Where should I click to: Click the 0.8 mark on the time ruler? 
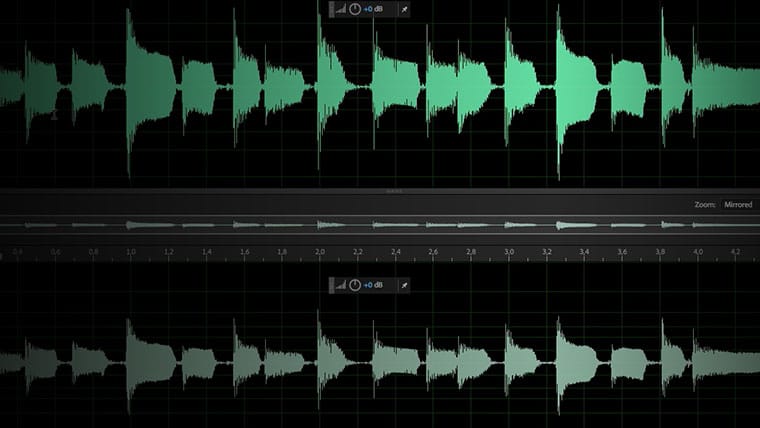[x=93, y=252]
